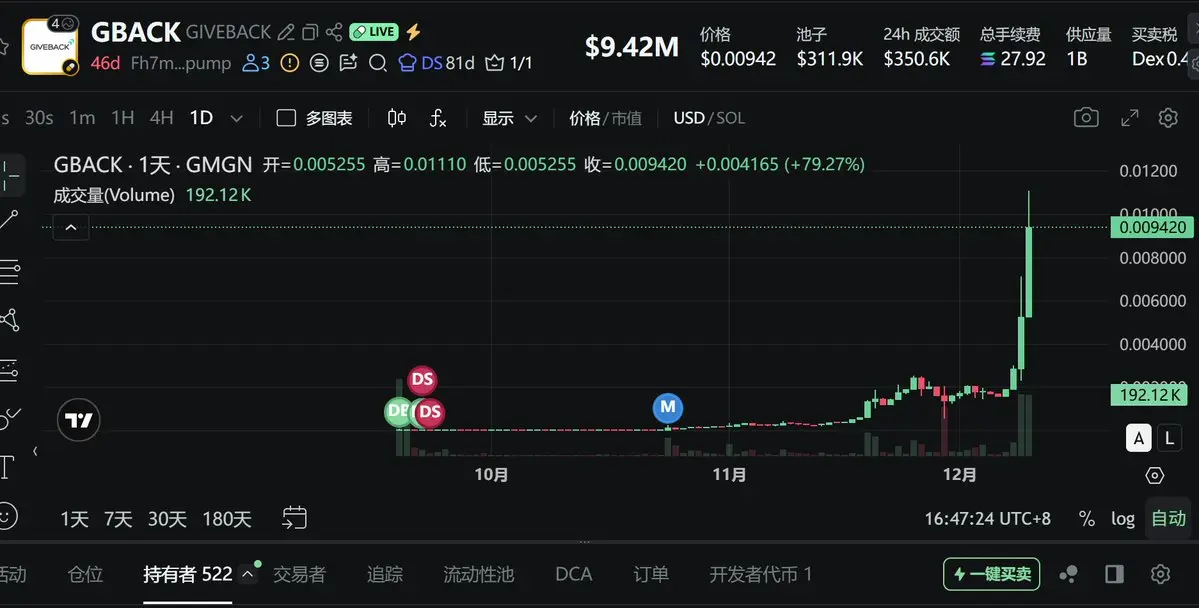Viewport: 1199px width, 608px height.
Task: Open chart settings gear icon
Action: coord(1168,118)
